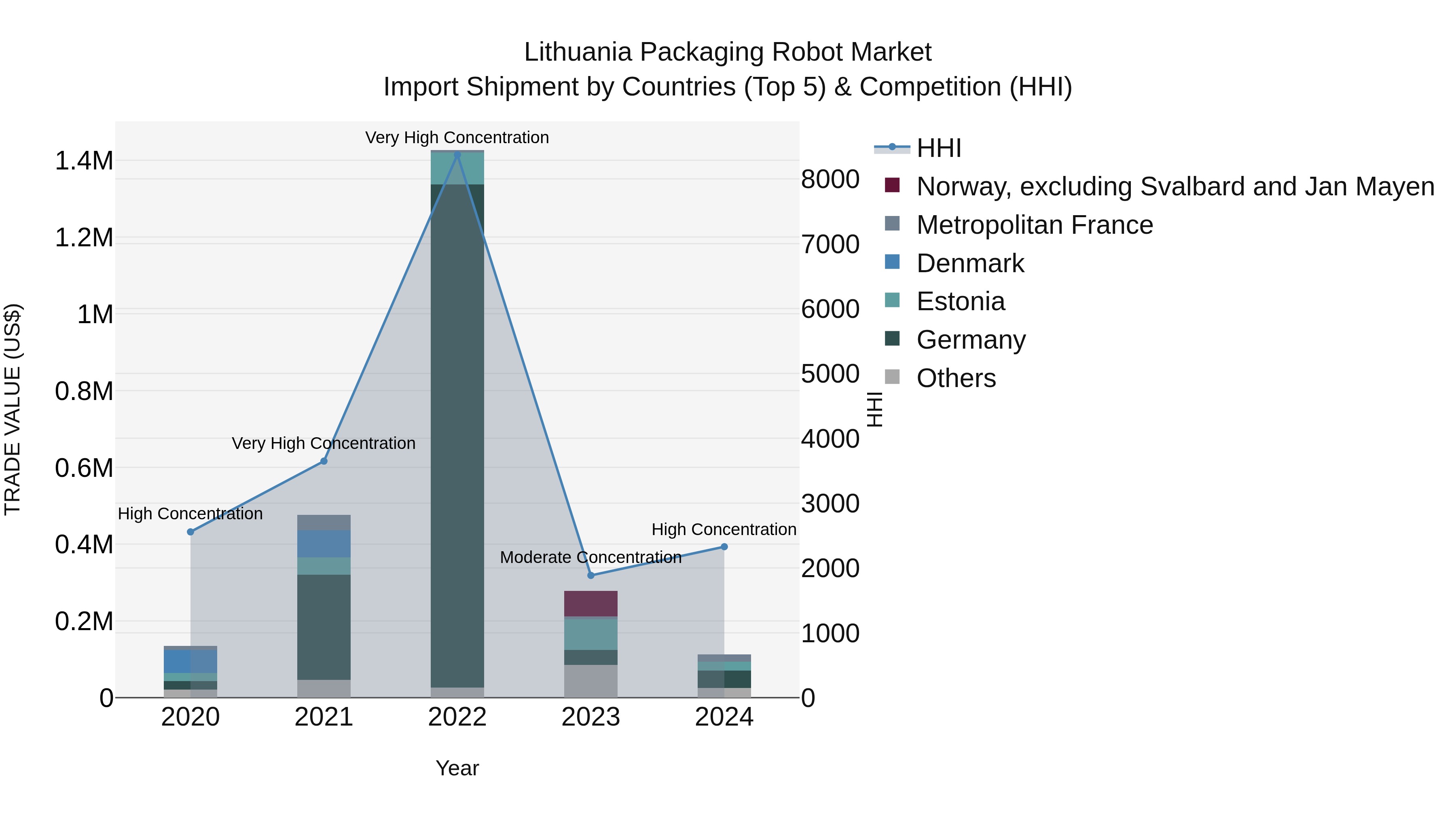Click the 'TRADE VALUE (US$)' axis title
This screenshot has width=1456, height=819.
point(13,409)
